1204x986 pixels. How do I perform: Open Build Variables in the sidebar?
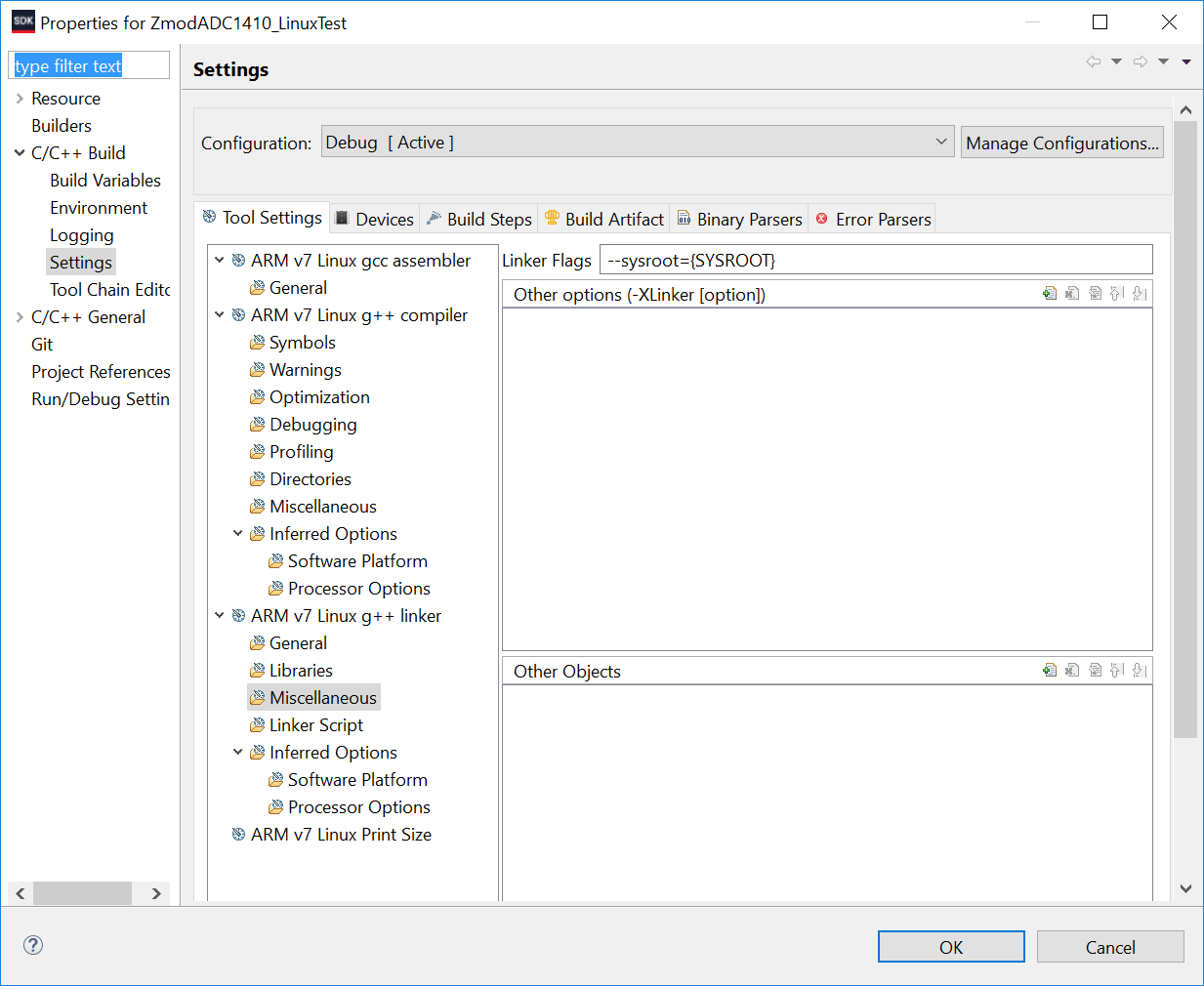point(105,180)
